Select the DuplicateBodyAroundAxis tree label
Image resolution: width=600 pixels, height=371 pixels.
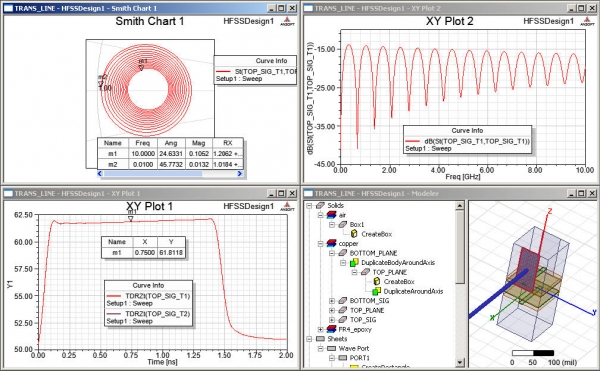(398, 263)
